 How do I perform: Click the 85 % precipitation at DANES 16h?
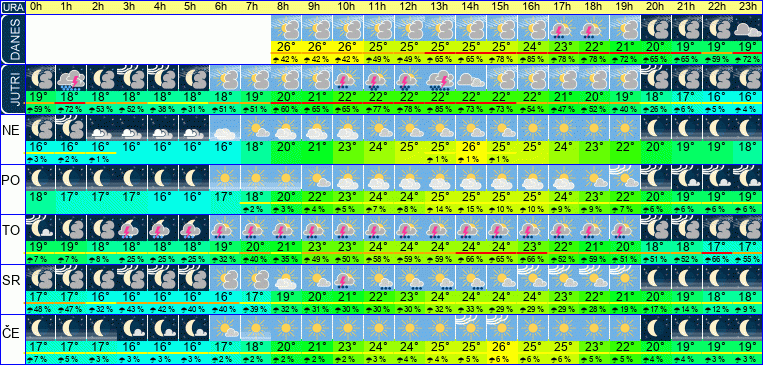(533, 59)
